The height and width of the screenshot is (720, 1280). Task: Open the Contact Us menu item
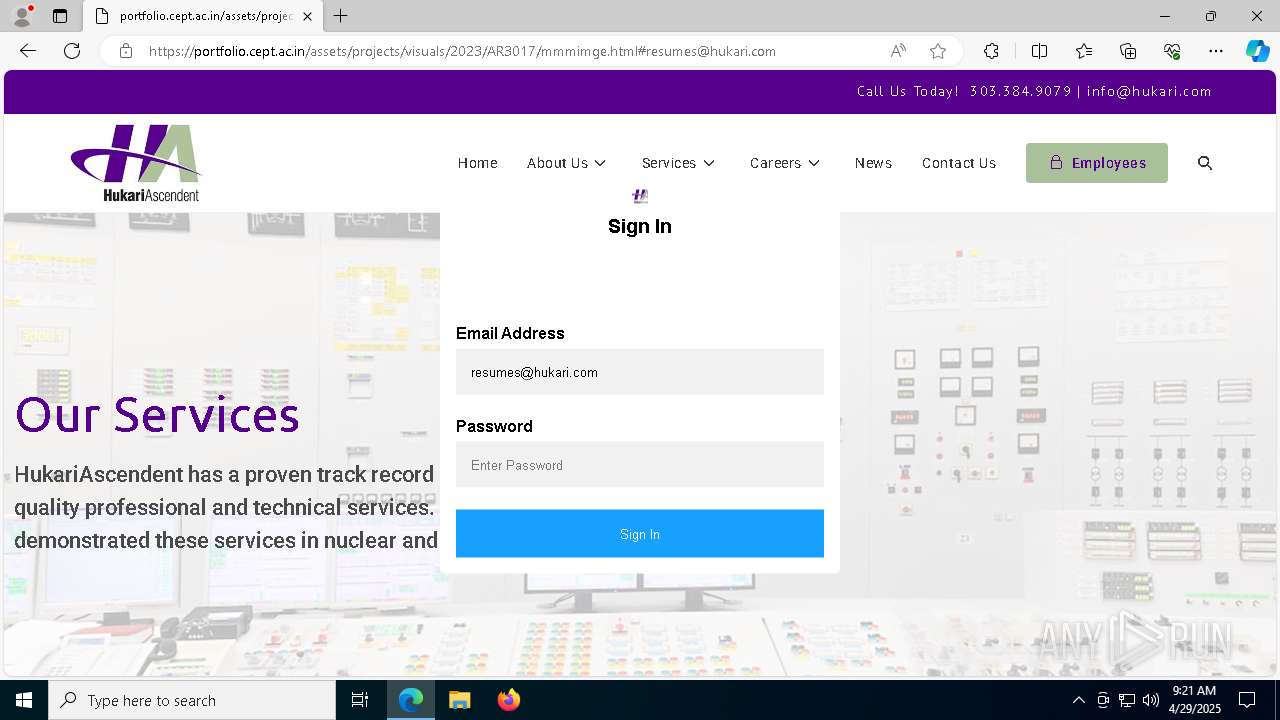click(959, 163)
